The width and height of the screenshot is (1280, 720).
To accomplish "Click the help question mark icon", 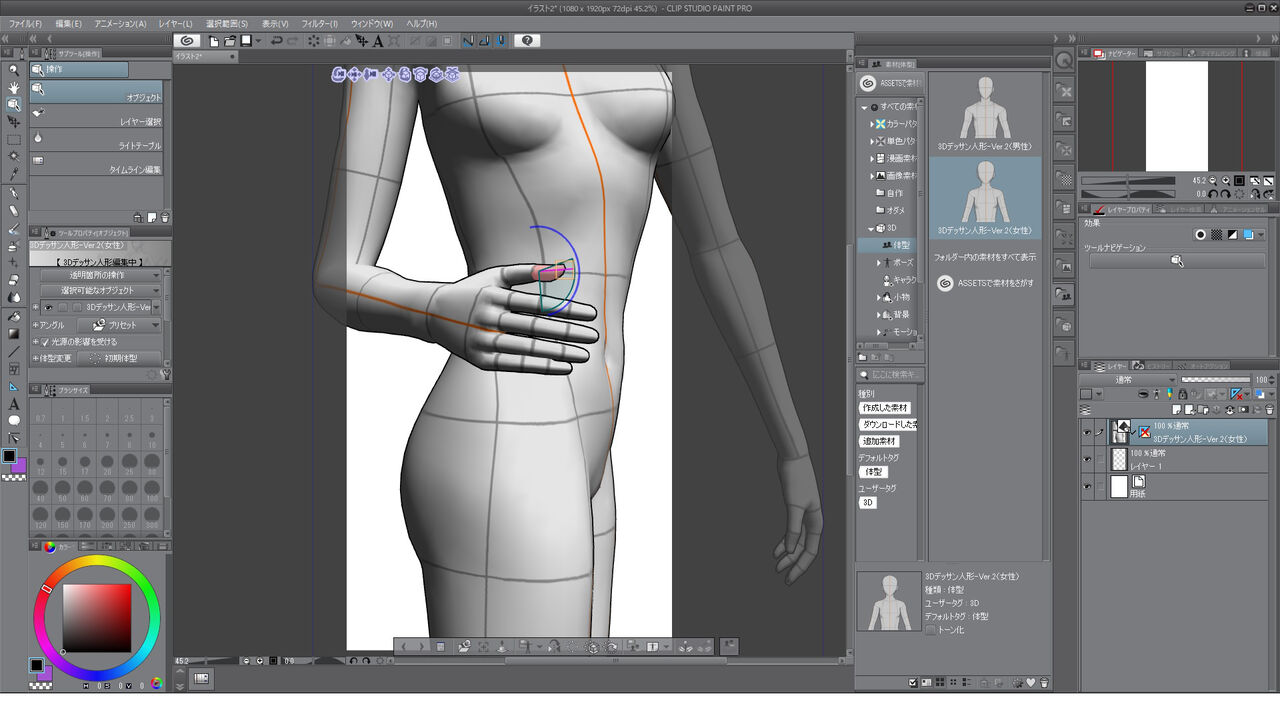I will (x=528, y=41).
